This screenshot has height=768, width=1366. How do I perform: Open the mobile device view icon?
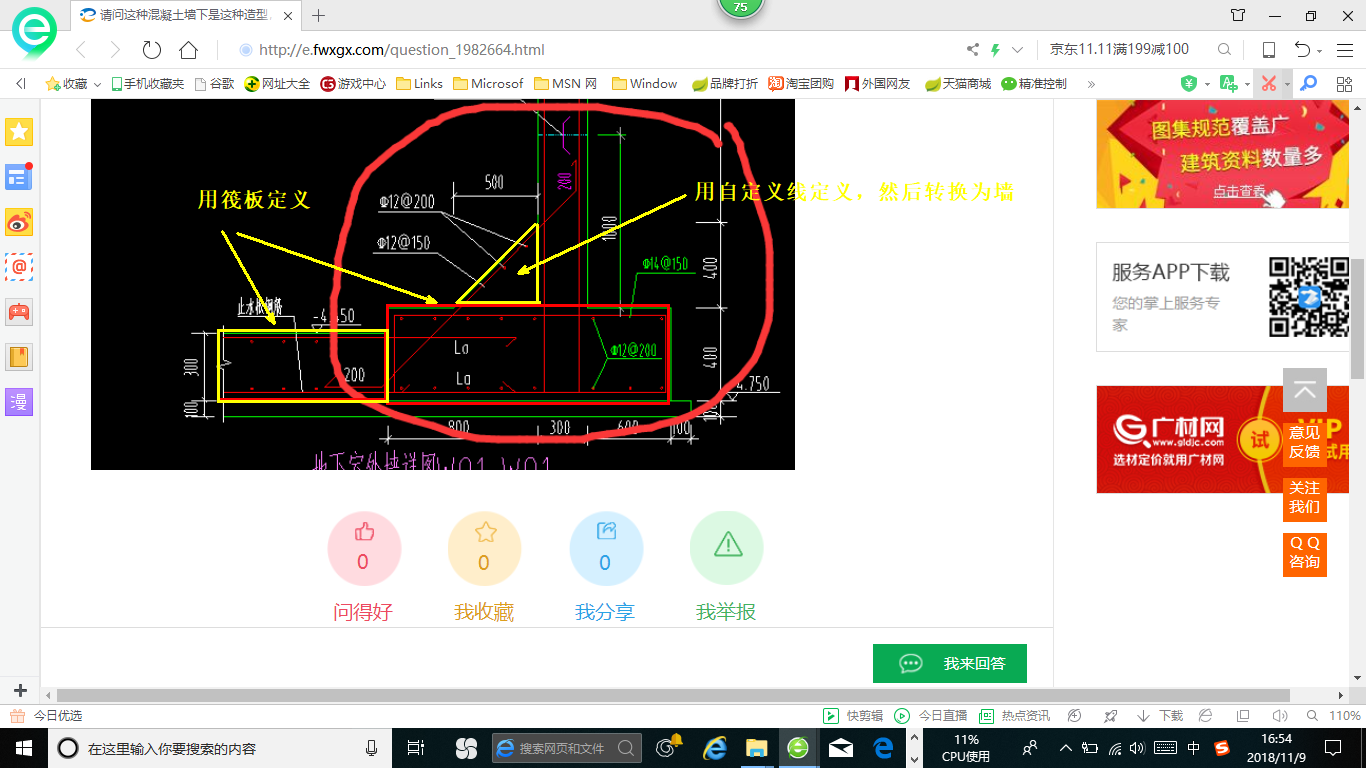point(1268,50)
